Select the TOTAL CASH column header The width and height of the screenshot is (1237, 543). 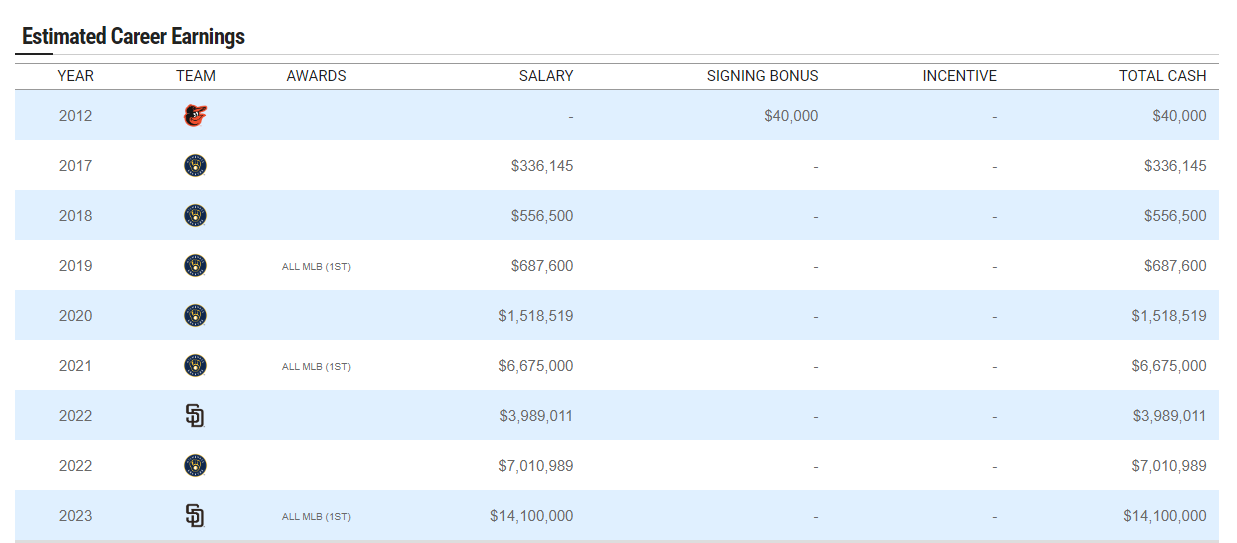pos(1162,76)
